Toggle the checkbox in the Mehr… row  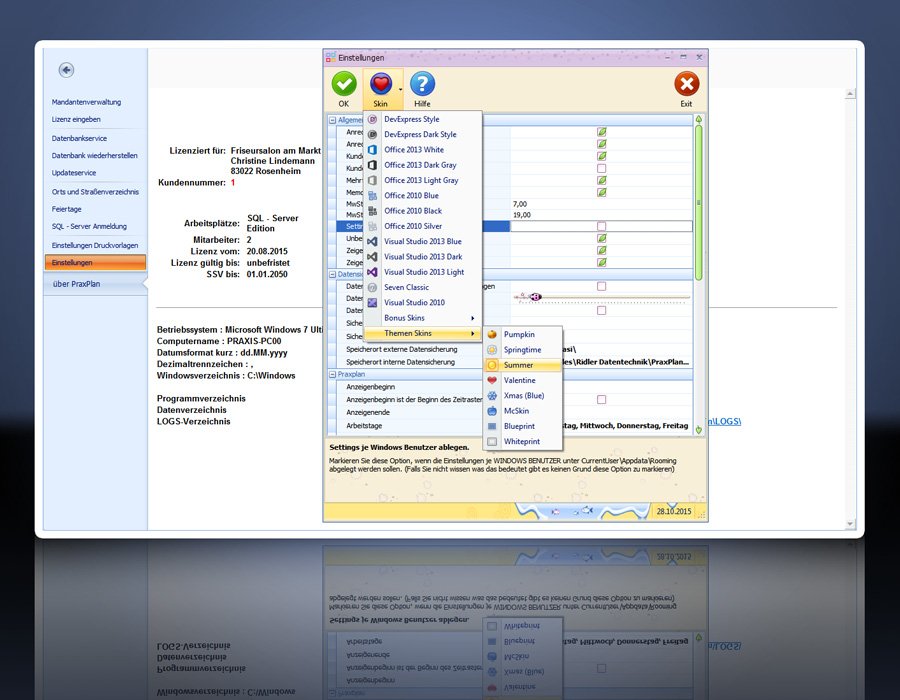pyautogui.click(x=602, y=180)
